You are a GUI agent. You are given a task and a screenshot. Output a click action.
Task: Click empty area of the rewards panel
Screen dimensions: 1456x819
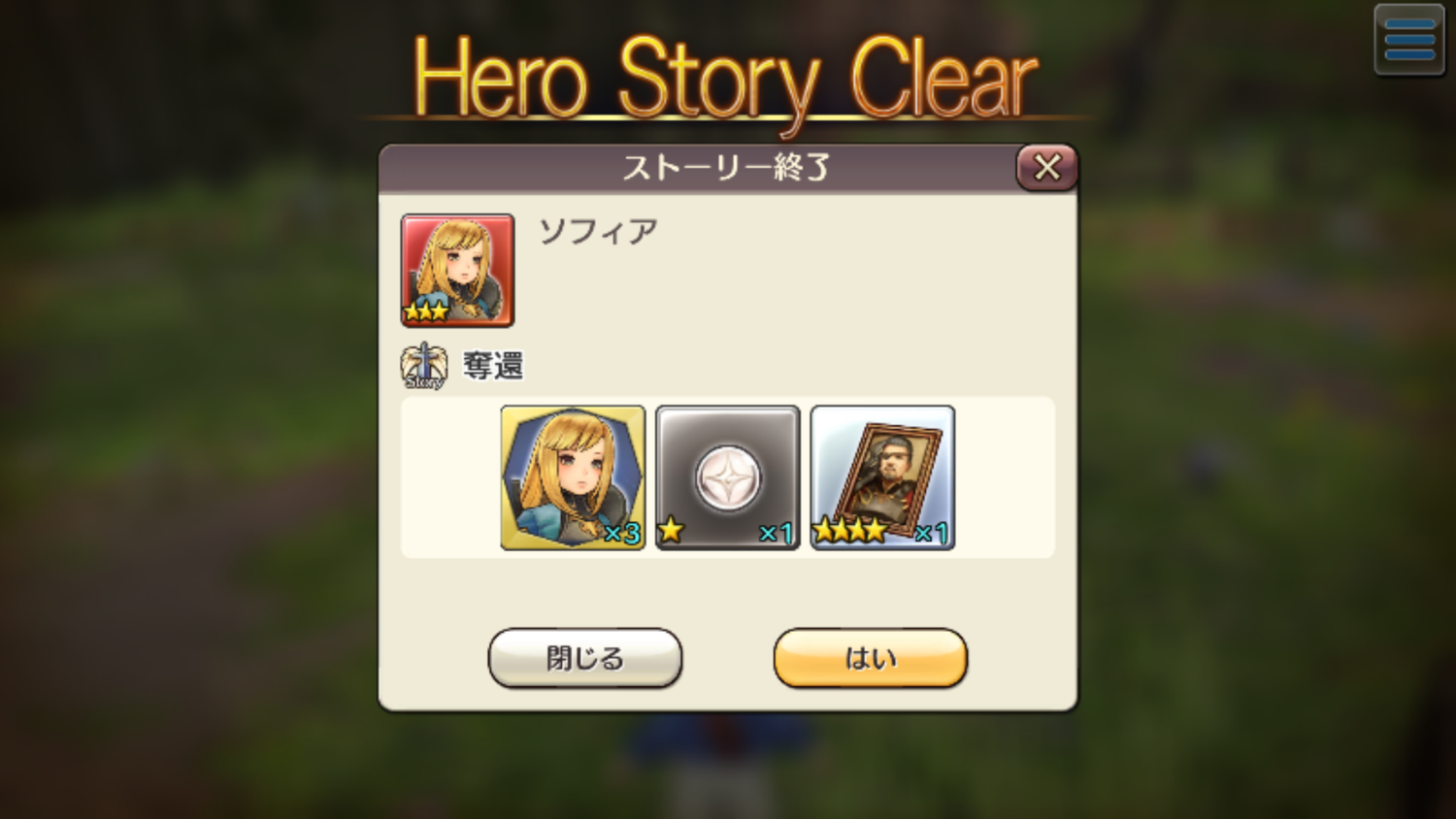1005,477
